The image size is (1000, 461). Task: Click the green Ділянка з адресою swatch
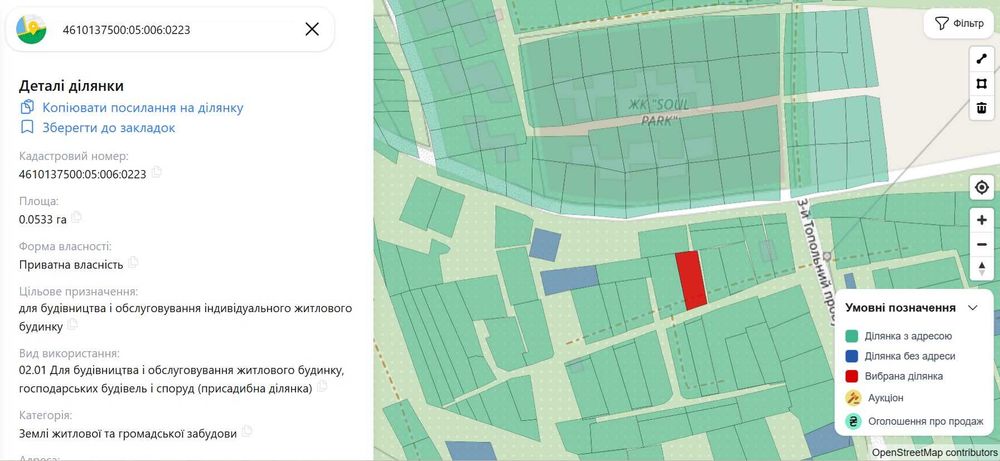point(851,336)
